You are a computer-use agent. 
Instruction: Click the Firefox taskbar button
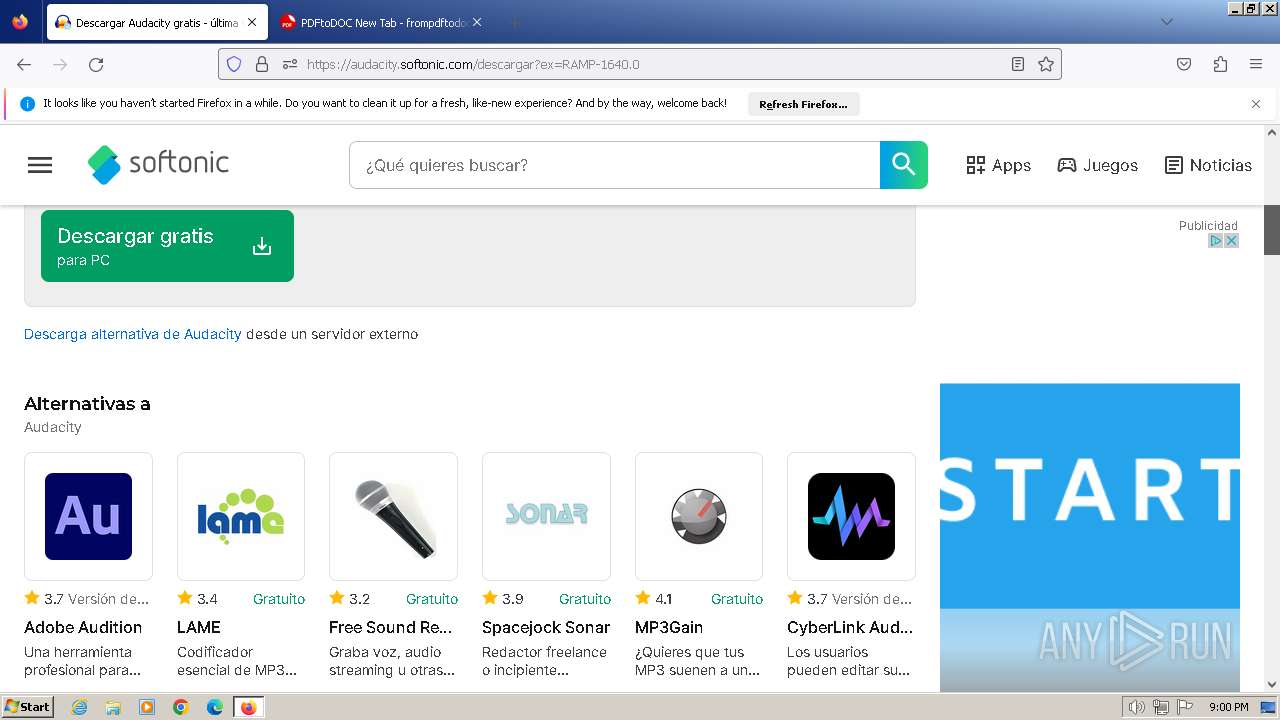click(x=248, y=707)
